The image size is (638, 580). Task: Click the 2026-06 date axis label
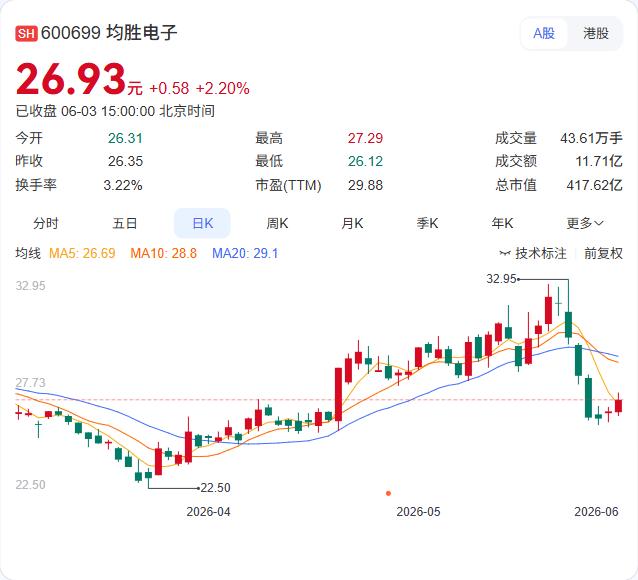click(x=596, y=512)
